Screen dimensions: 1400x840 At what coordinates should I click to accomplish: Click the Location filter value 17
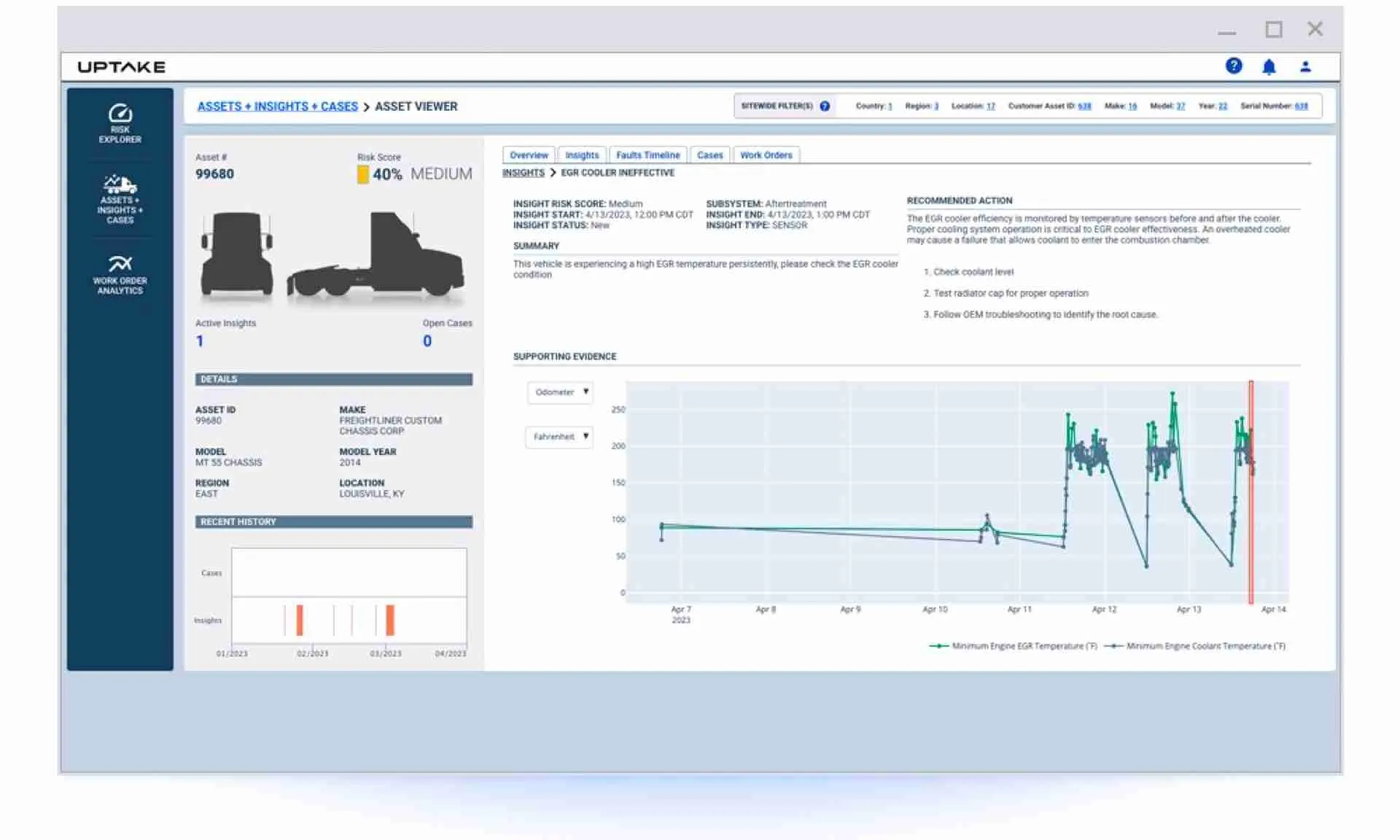point(991,106)
